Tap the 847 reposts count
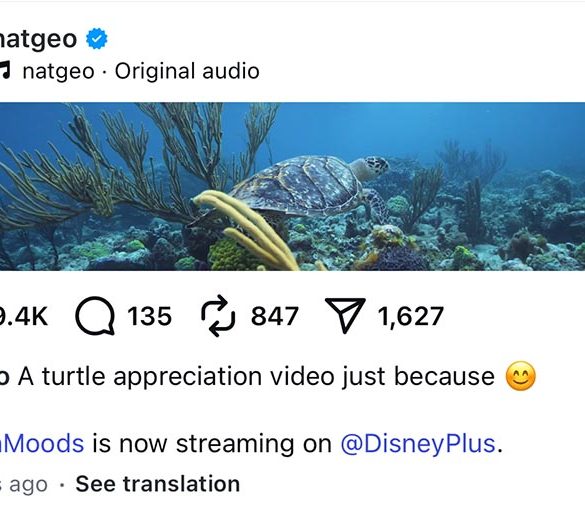 pyautogui.click(x=275, y=316)
